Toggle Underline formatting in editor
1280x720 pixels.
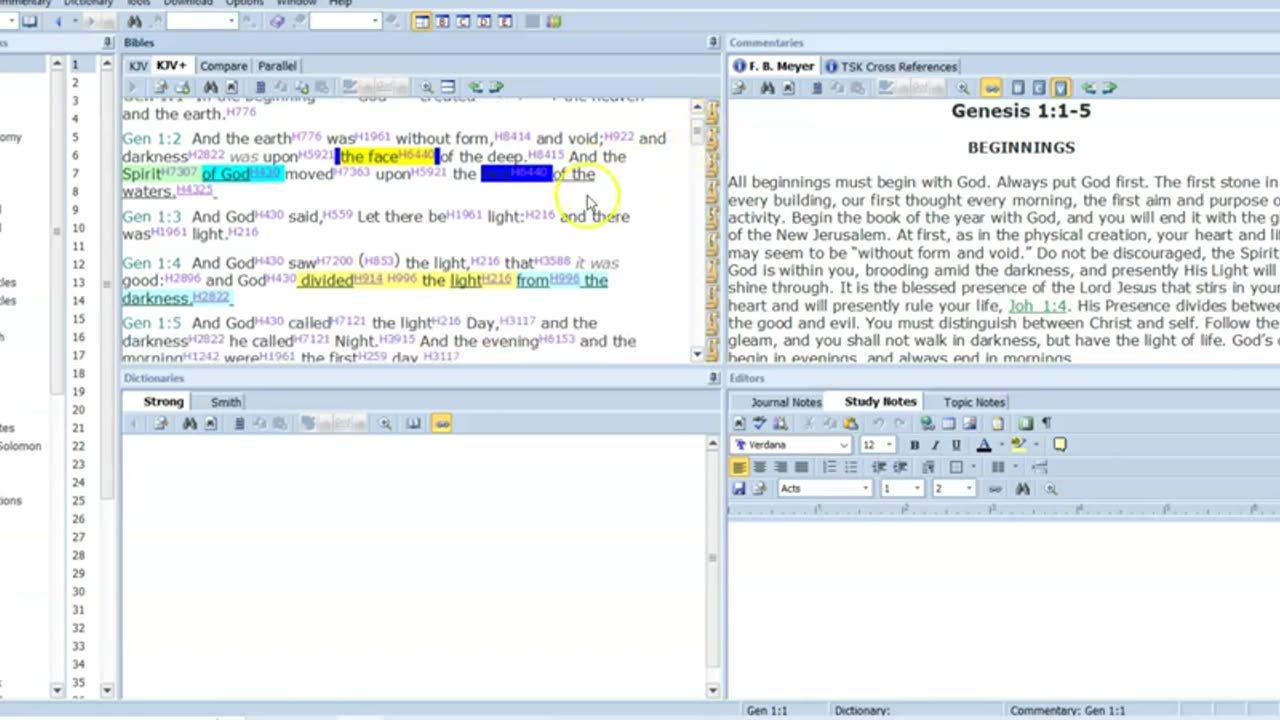click(x=956, y=445)
